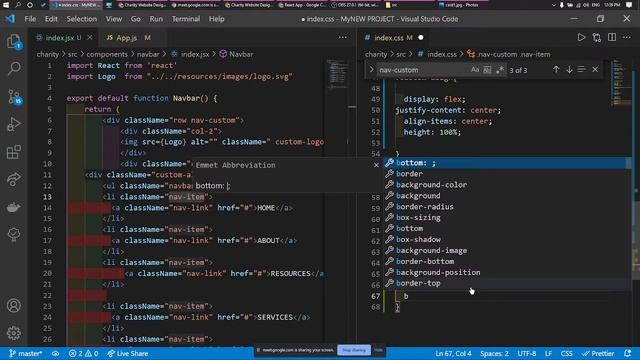
Task: Split the right editor
Action: coord(612,38)
